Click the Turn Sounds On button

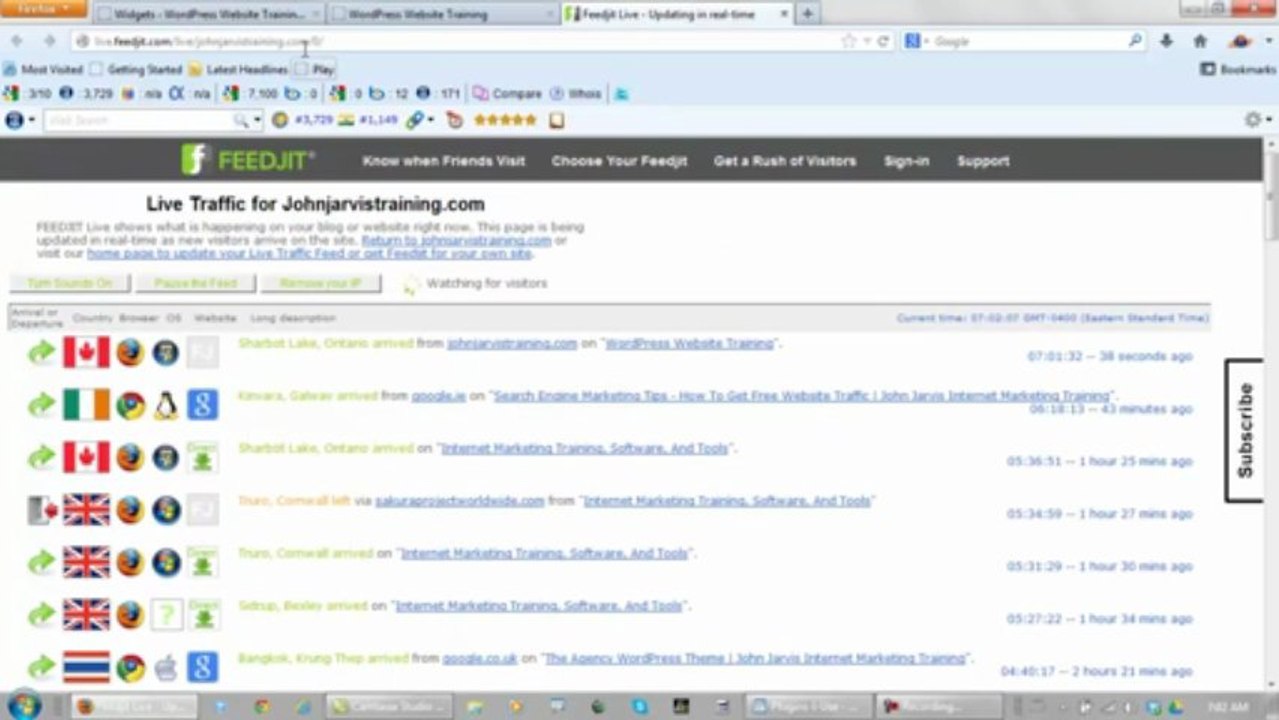pyautogui.click(x=70, y=284)
